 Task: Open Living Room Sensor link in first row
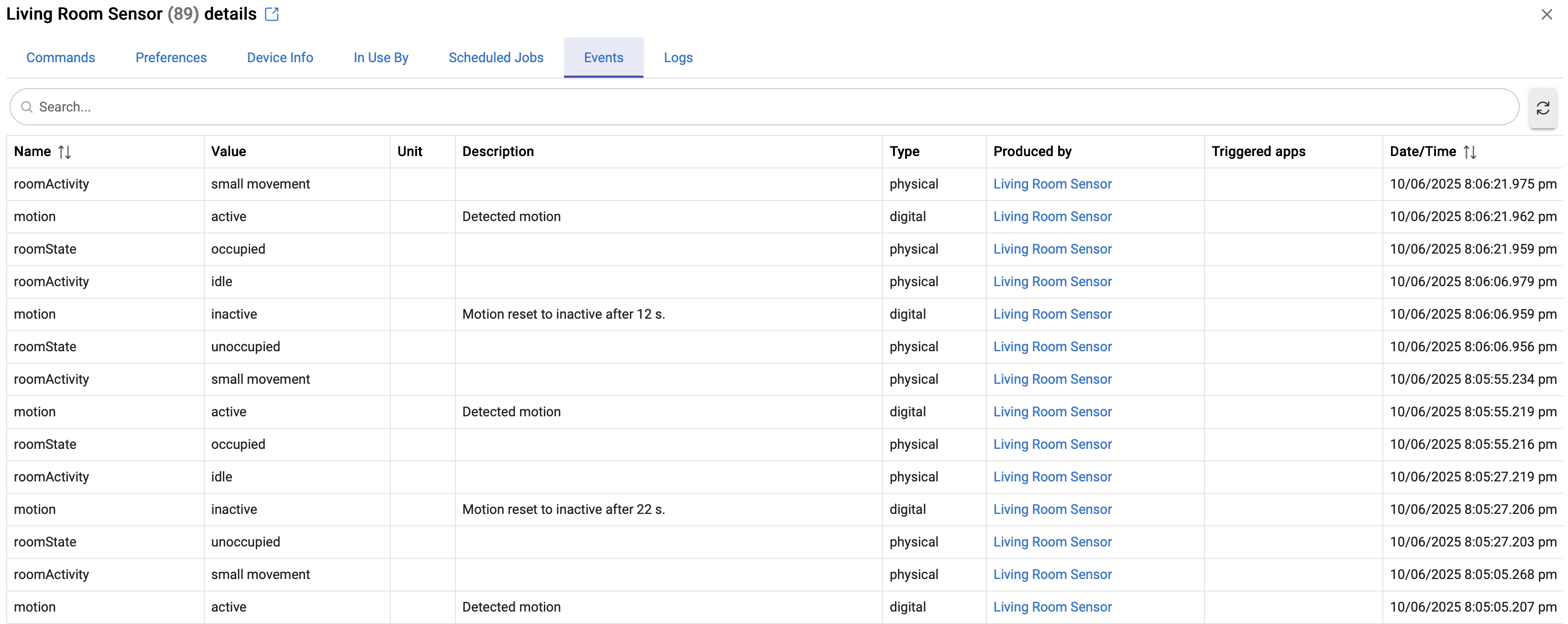(1052, 184)
